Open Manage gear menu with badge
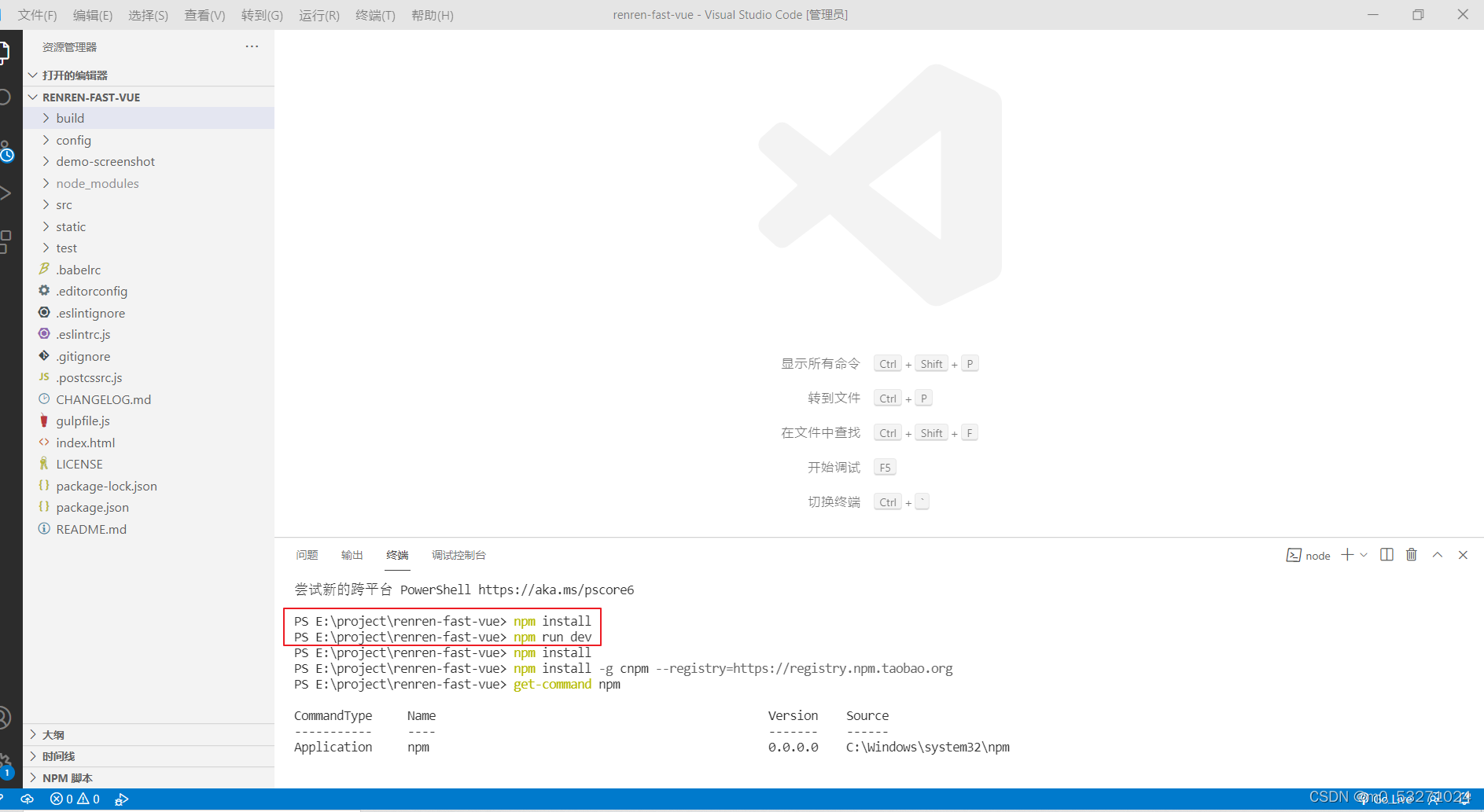Screen dimensions: 1484x812 click(6, 766)
